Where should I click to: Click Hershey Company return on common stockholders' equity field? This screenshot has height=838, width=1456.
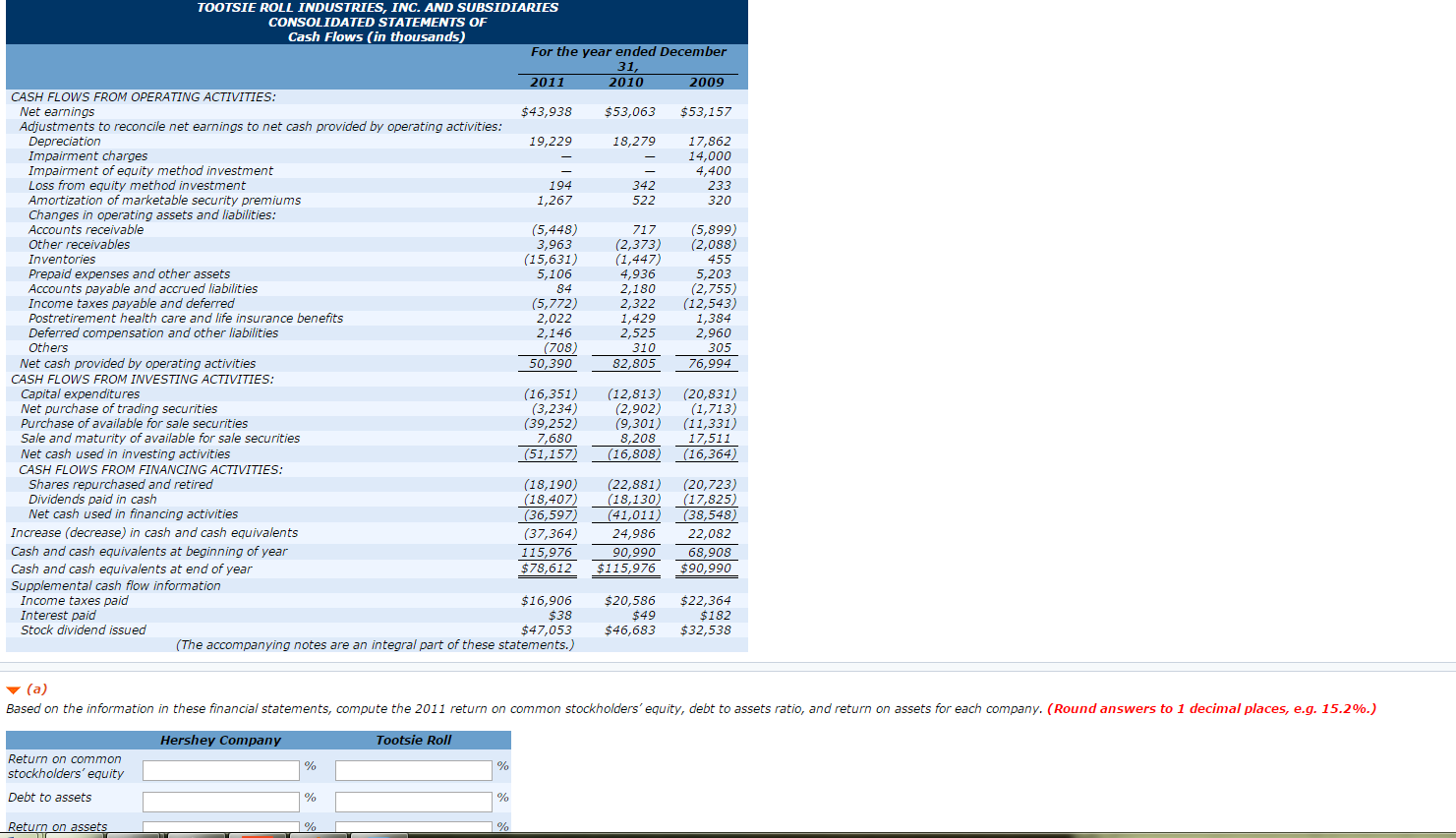221,770
